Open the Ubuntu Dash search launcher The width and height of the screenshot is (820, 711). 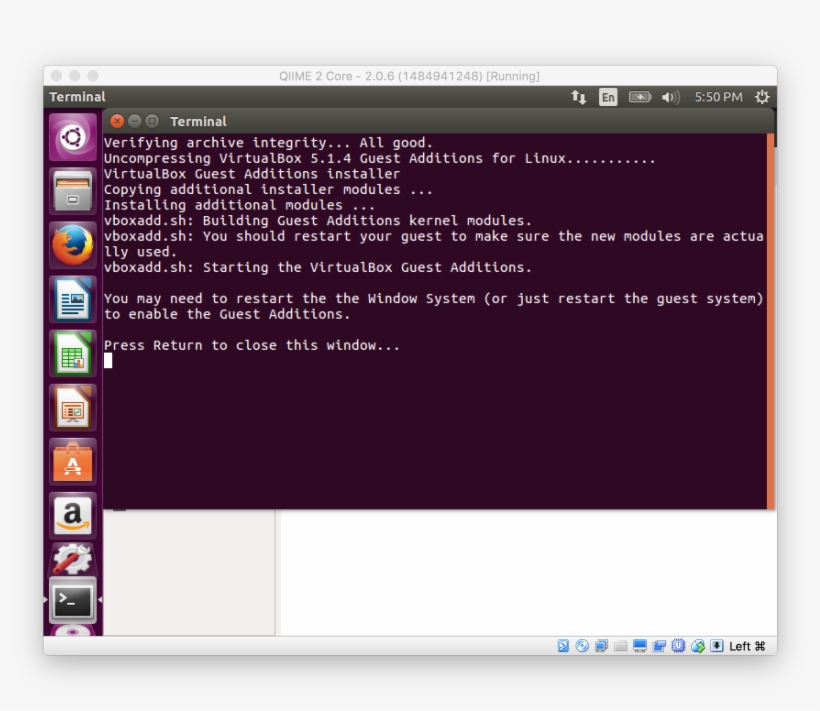tap(73, 137)
